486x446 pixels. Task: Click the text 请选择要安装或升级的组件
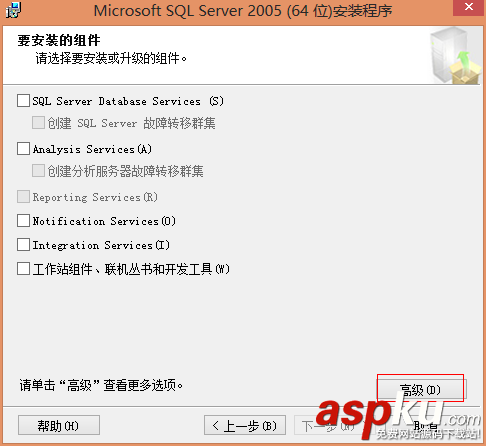click(111, 59)
